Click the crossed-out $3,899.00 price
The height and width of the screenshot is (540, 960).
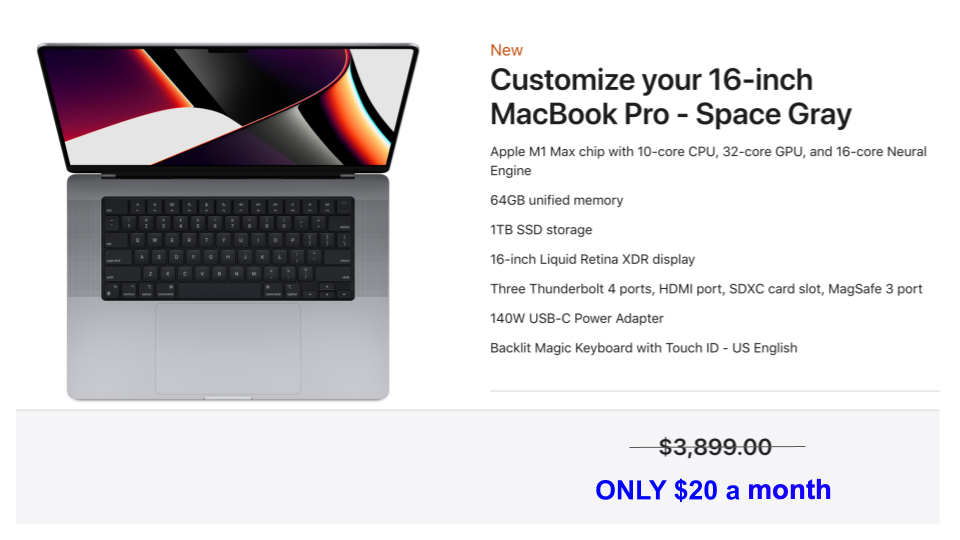pos(716,447)
